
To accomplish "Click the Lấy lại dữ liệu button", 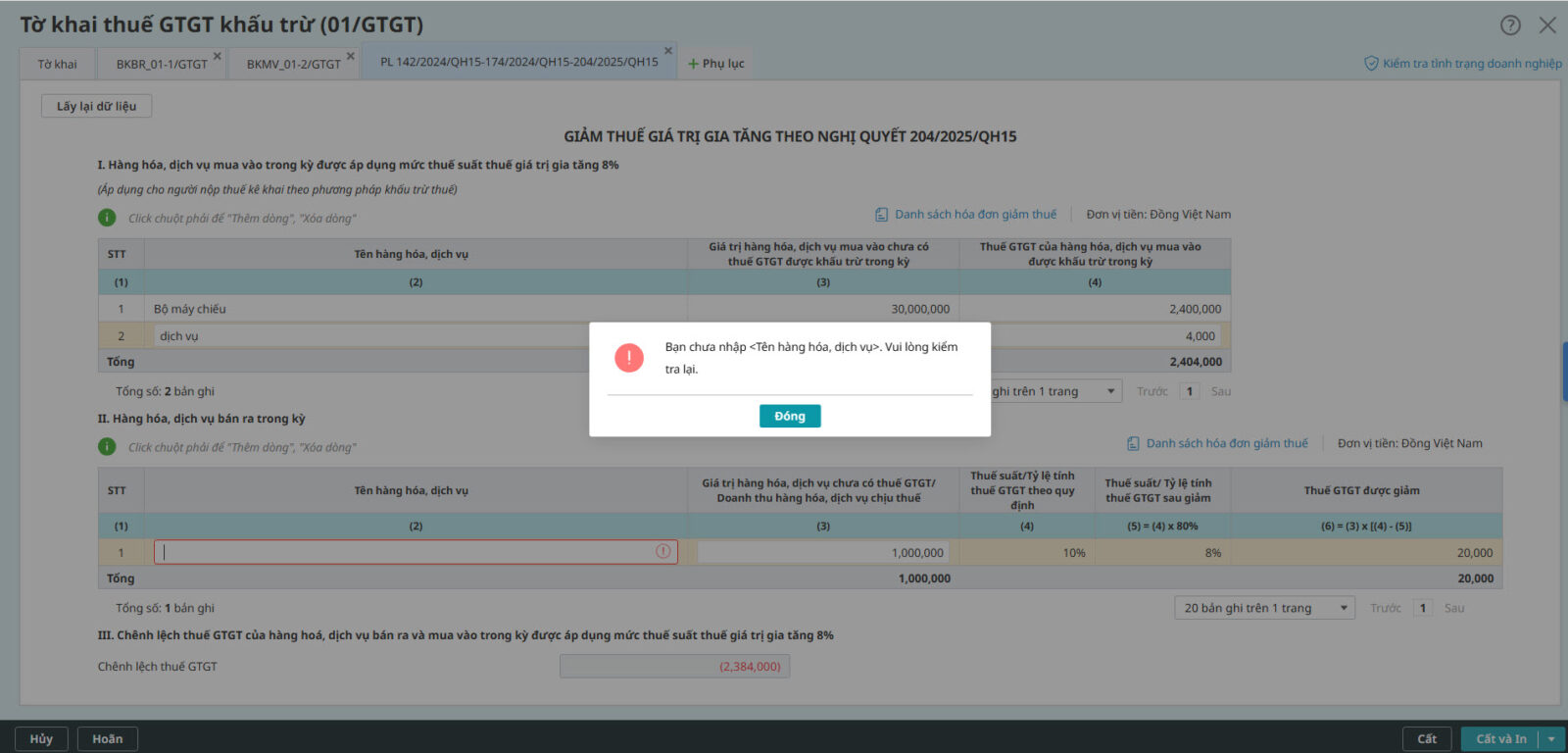I will point(96,106).
